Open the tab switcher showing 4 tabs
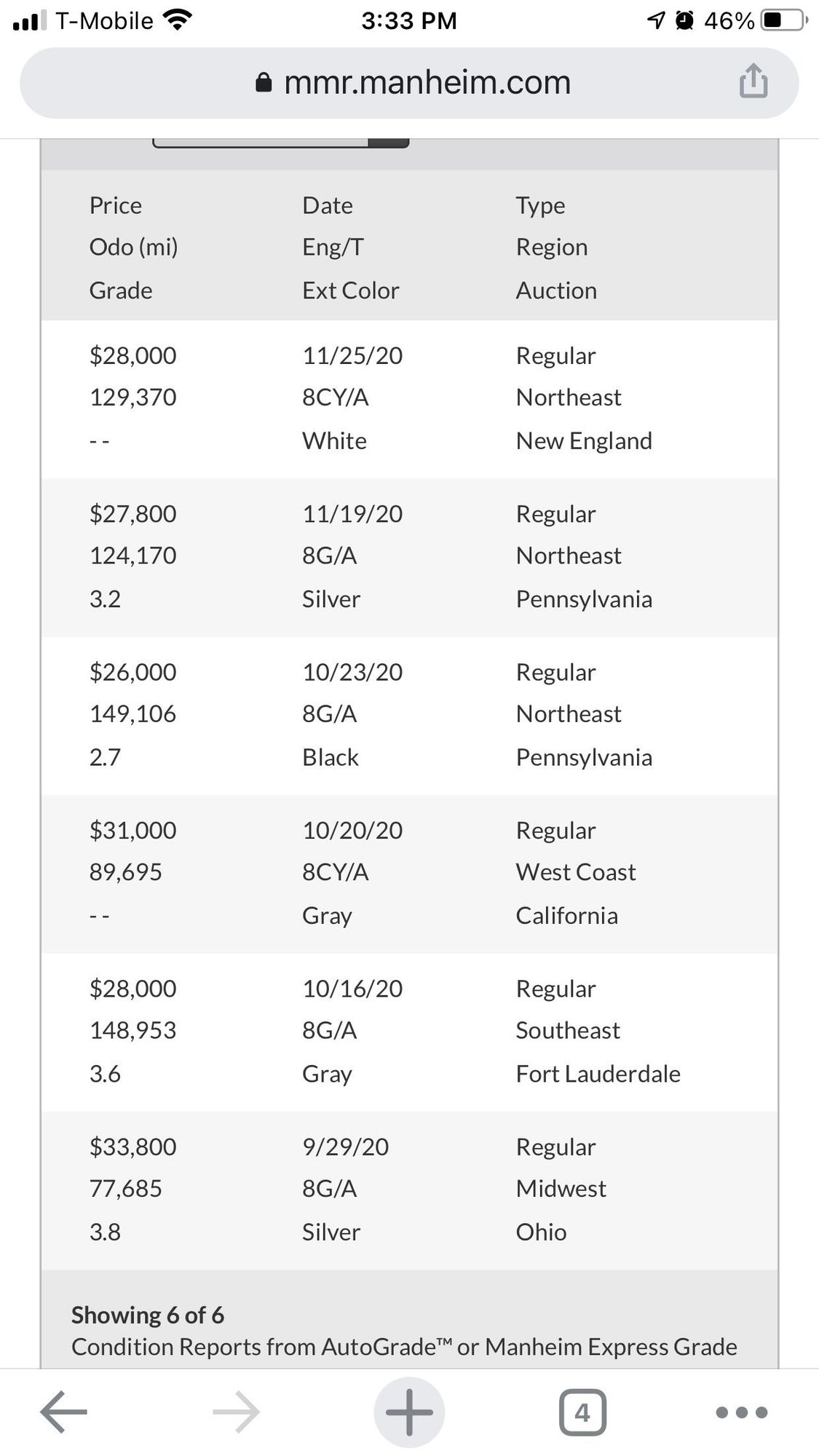 pos(582,1412)
